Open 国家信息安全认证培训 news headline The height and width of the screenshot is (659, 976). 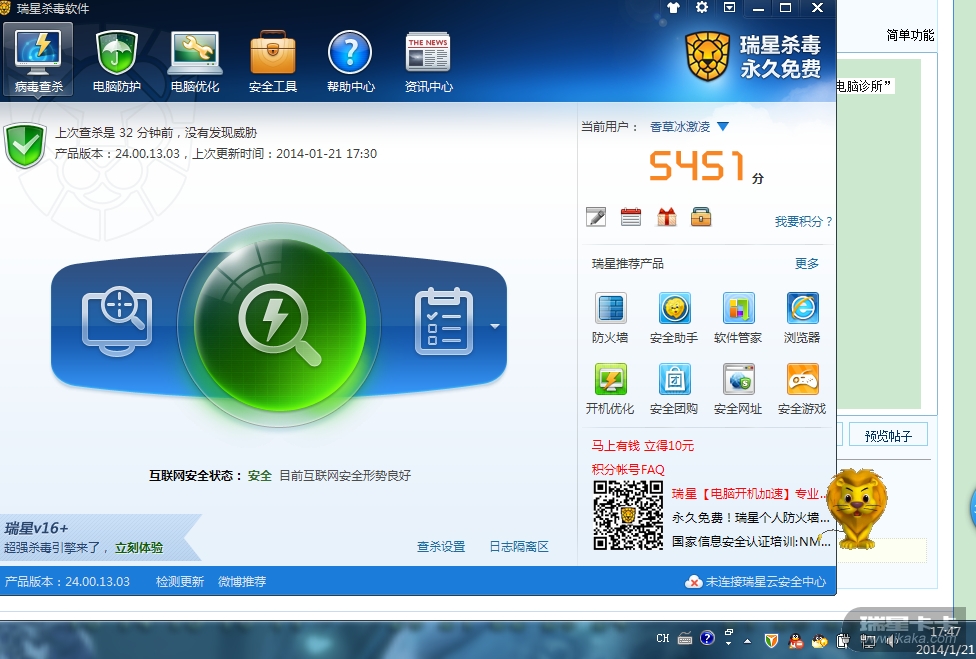[x=751, y=542]
